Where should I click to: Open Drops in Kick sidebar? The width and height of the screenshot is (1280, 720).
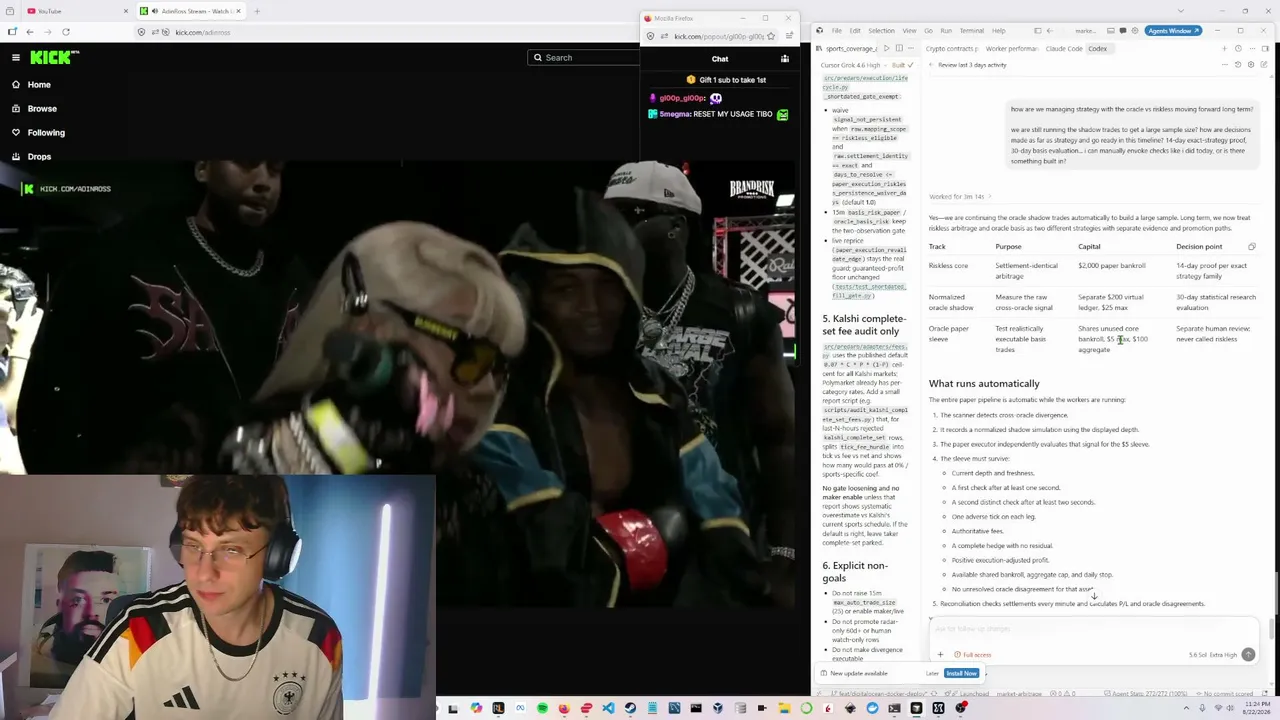pyautogui.click(x=31, y=157)
